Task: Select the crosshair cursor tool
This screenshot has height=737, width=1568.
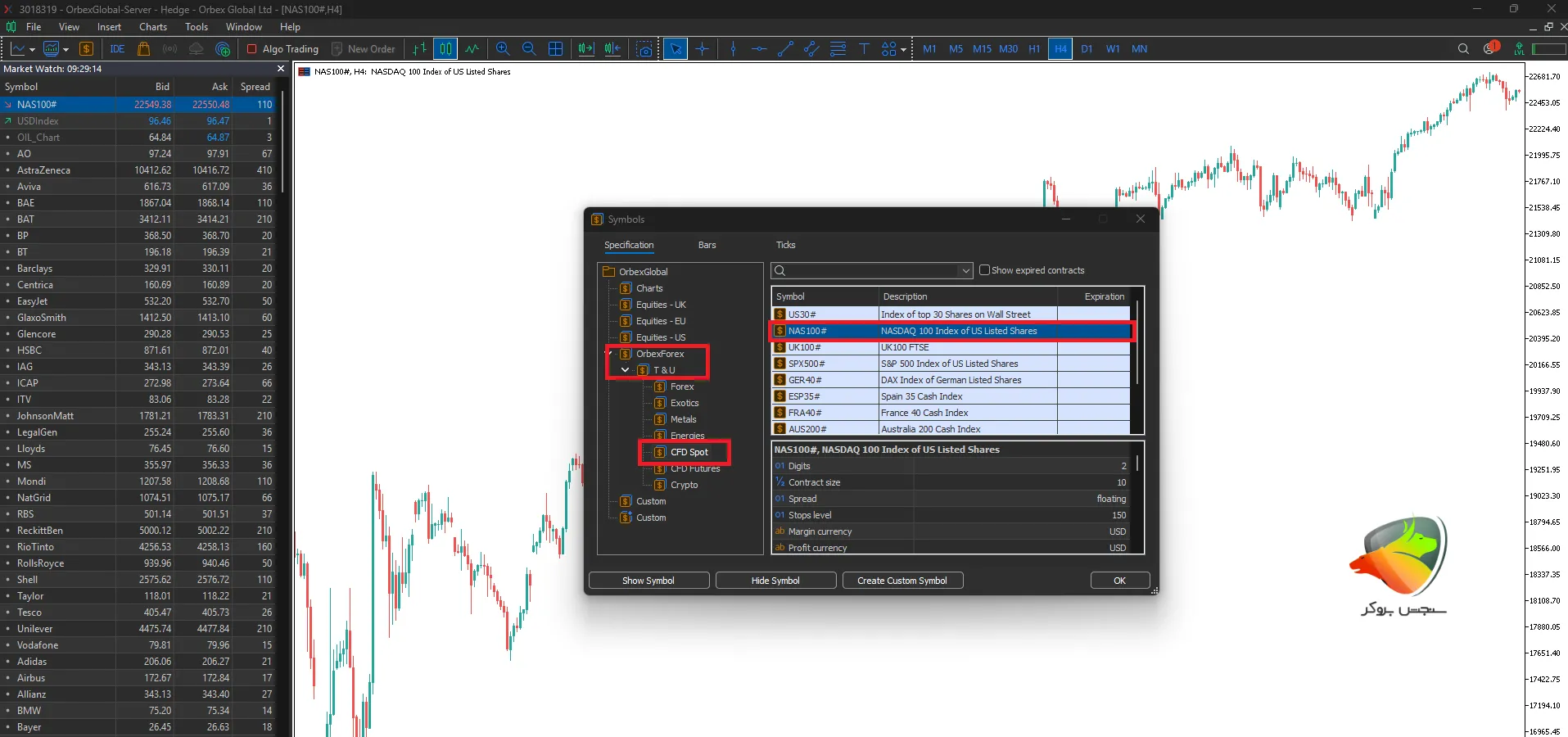Action: pyautogui.click(x=703, y=49)
